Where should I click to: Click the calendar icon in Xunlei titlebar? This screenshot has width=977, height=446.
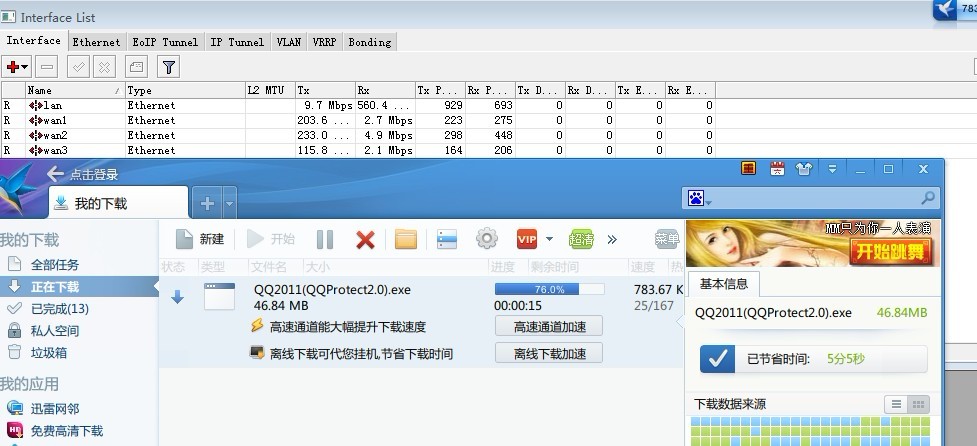click(x=777, y=169)
